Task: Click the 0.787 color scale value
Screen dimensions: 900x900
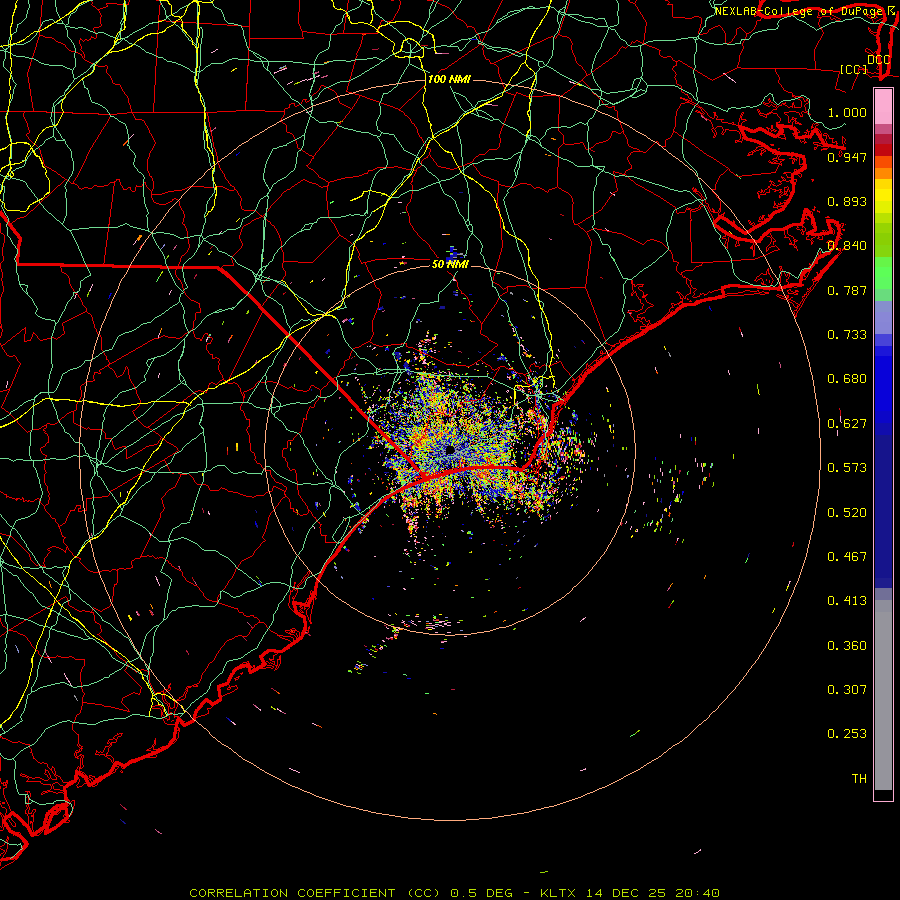Action: coord(847,290)
